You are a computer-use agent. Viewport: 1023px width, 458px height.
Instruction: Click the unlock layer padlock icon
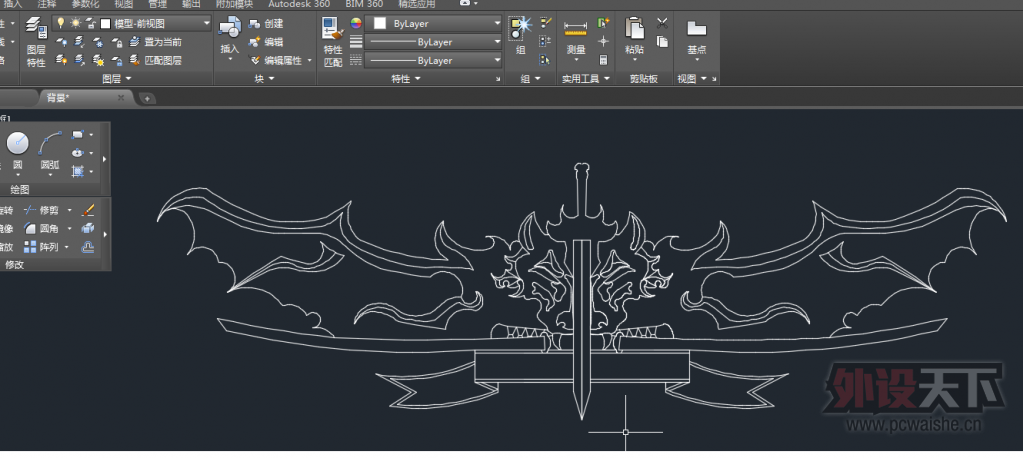click(117, 60)
